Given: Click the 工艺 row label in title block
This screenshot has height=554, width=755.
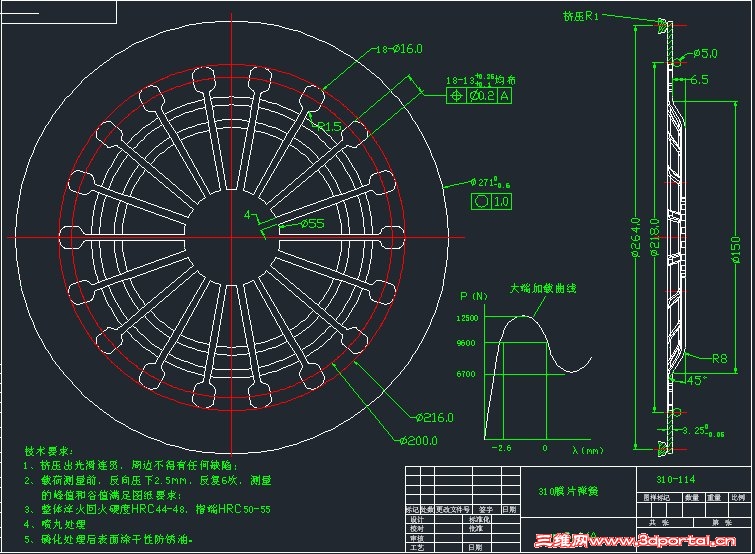Looking at the screenshot, I should (x=417, y=547).
